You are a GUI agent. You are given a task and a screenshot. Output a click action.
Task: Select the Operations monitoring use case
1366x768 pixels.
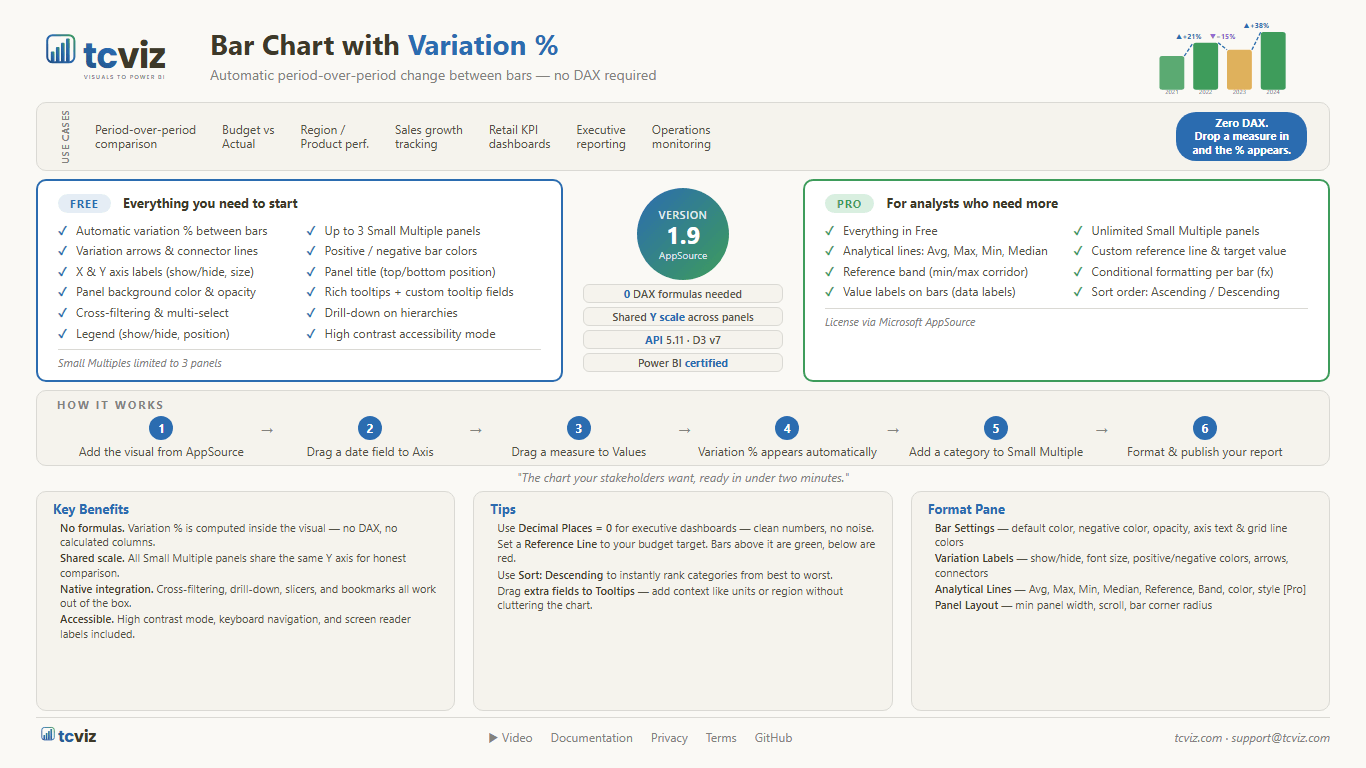[681, 137]
